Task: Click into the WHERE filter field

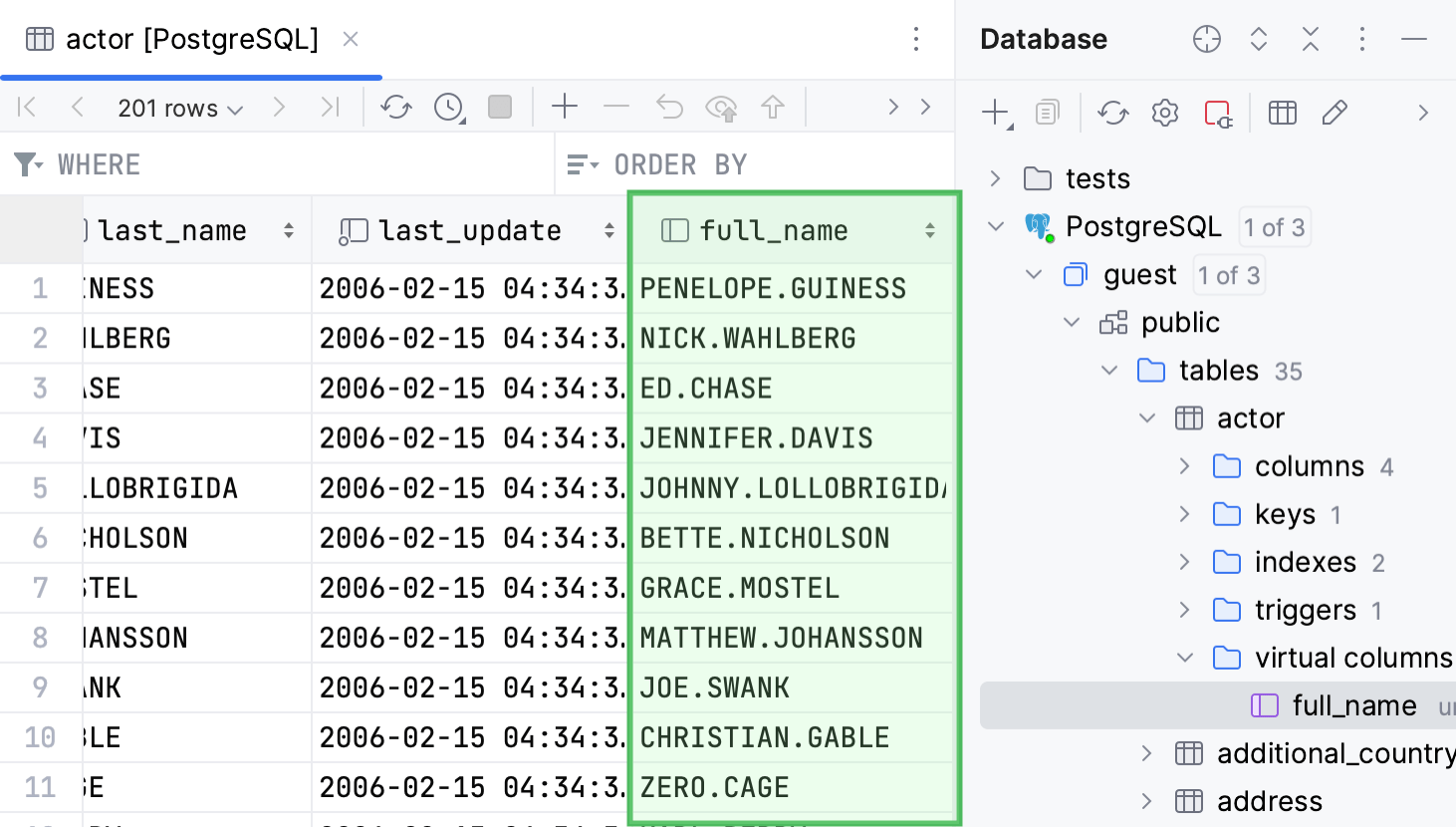Action: coord(299,164)
